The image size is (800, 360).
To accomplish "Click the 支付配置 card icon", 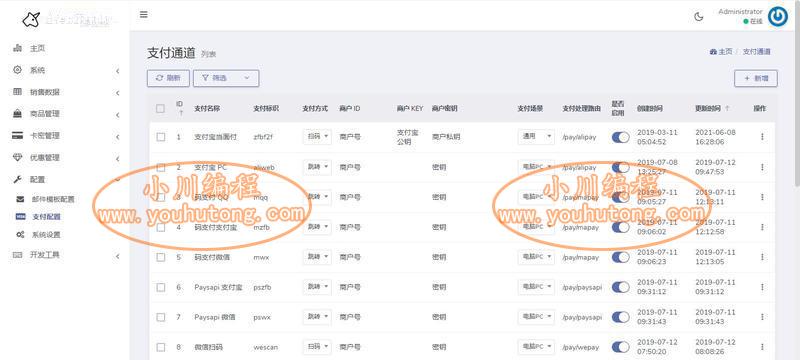I will point(20,217).
